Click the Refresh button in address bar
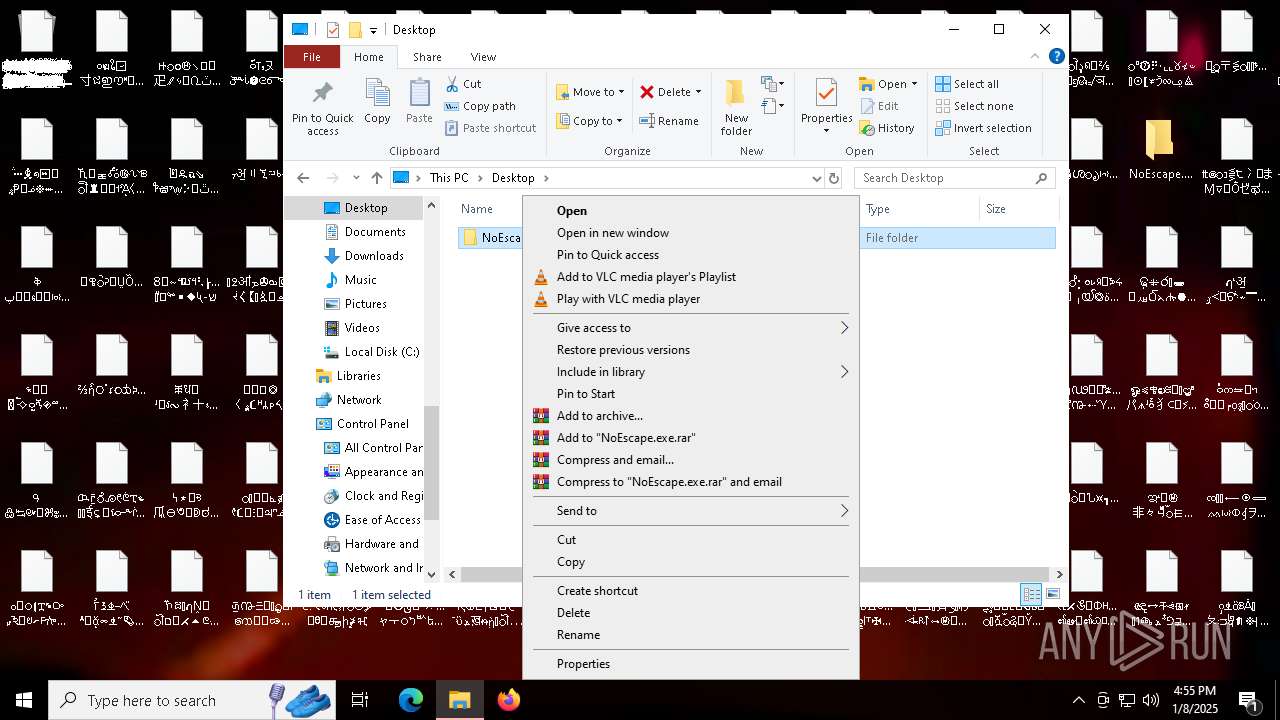Viewport: 1280px width, 720px height. coord(834,178)
